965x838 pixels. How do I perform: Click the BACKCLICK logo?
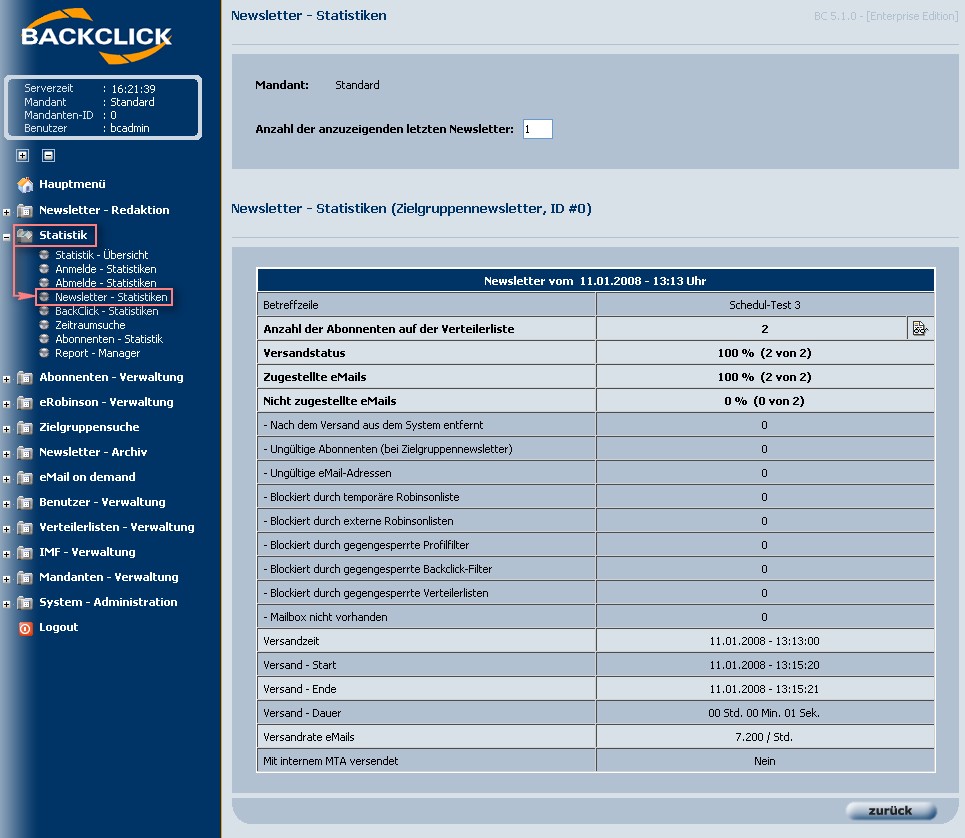pyautogui.click(x=97, y=36)
